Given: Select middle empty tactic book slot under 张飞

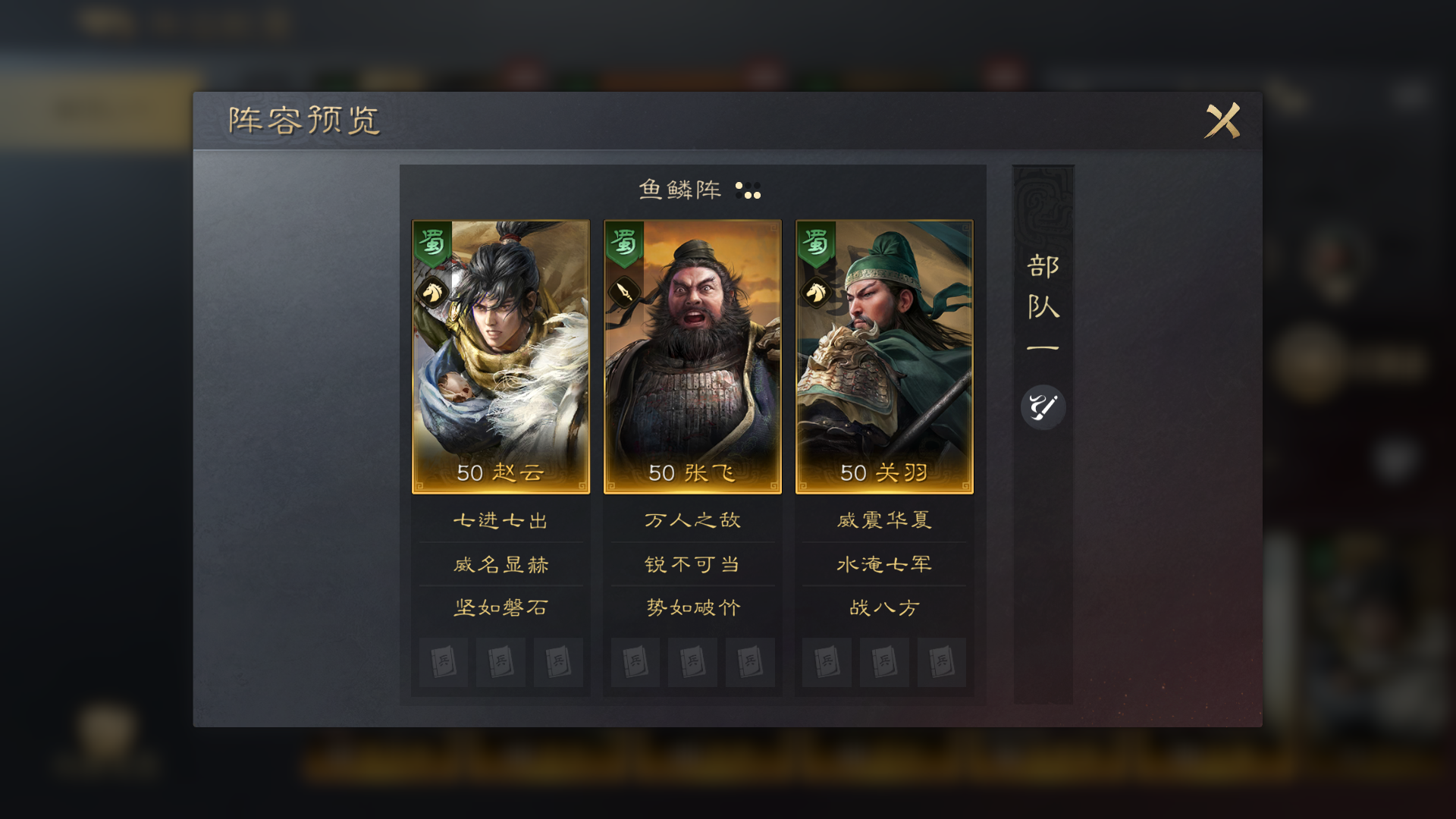Looking at the screenshot, I should (692, 662).
